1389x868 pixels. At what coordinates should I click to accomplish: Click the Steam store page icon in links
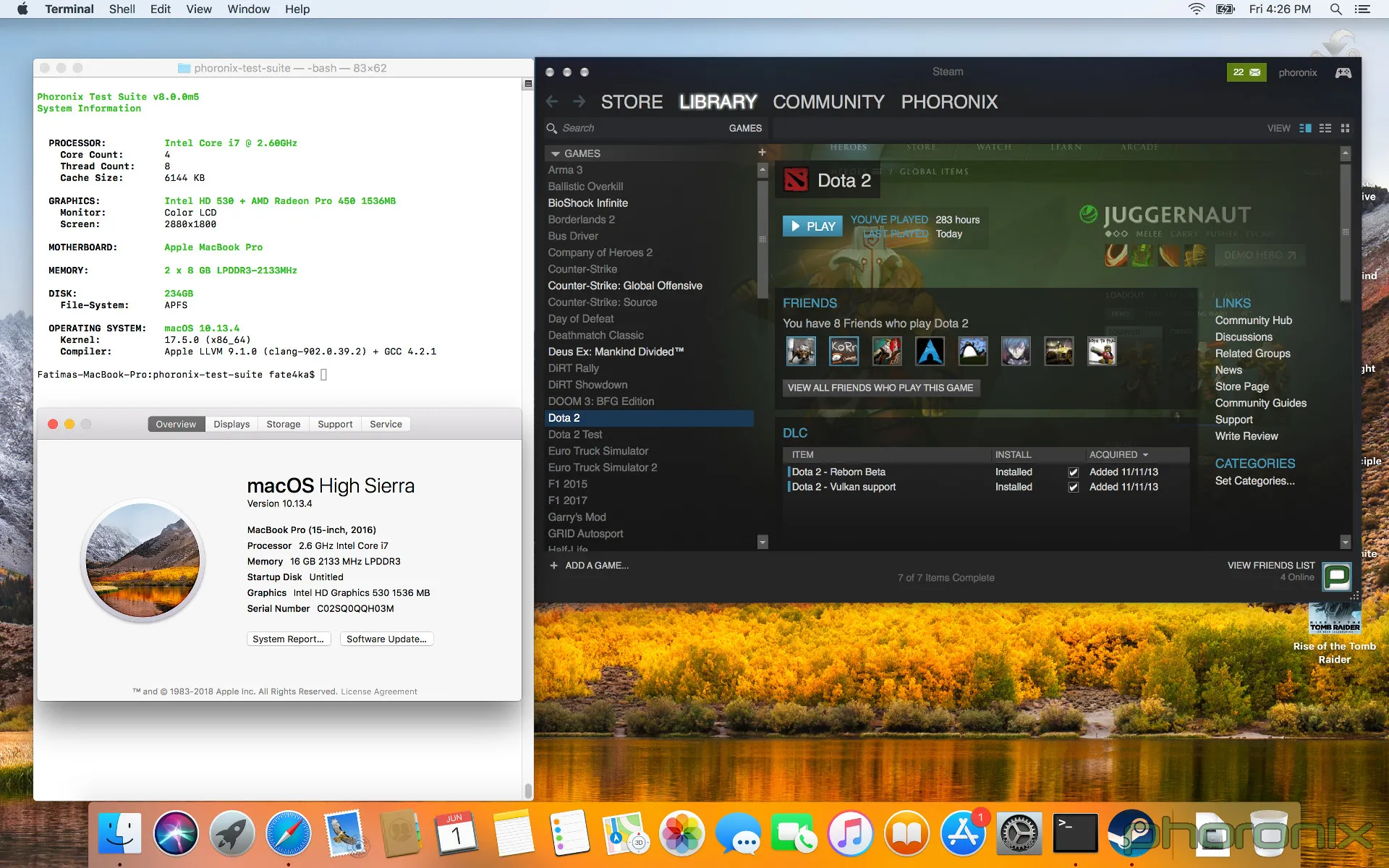click(x=1242, y=385)
